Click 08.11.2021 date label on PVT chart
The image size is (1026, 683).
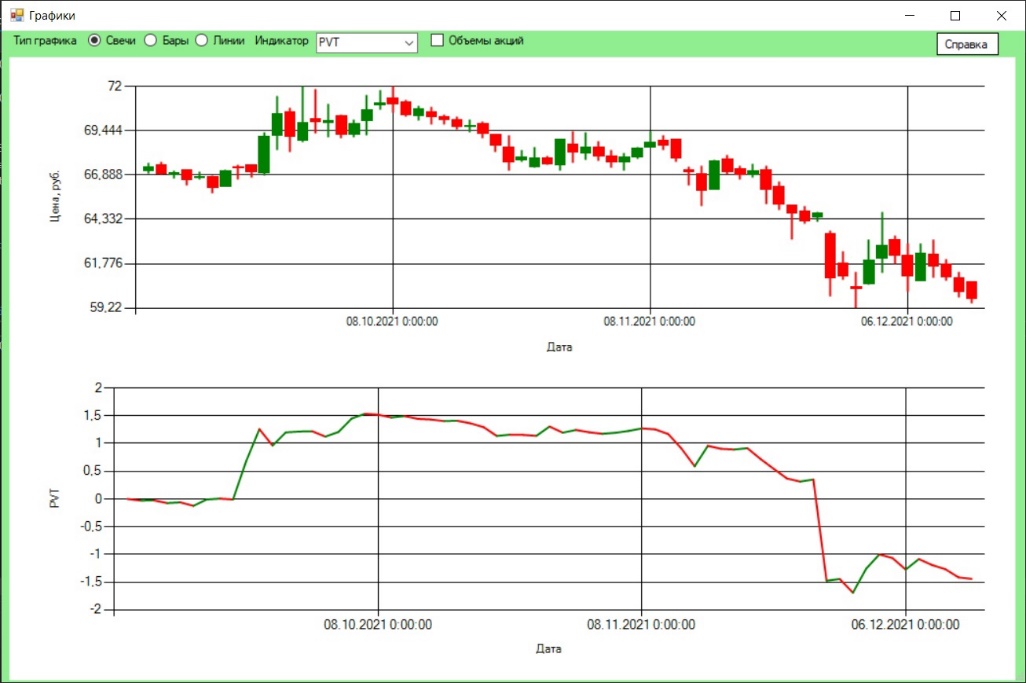tap(641, 625)
